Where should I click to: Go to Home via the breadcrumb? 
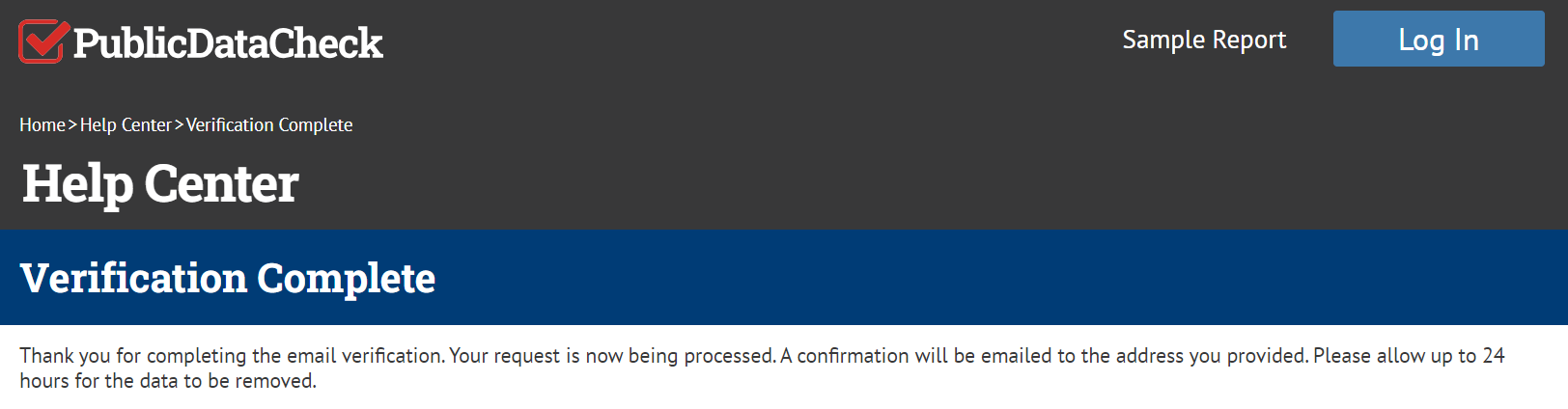click(x=42, y=125)
